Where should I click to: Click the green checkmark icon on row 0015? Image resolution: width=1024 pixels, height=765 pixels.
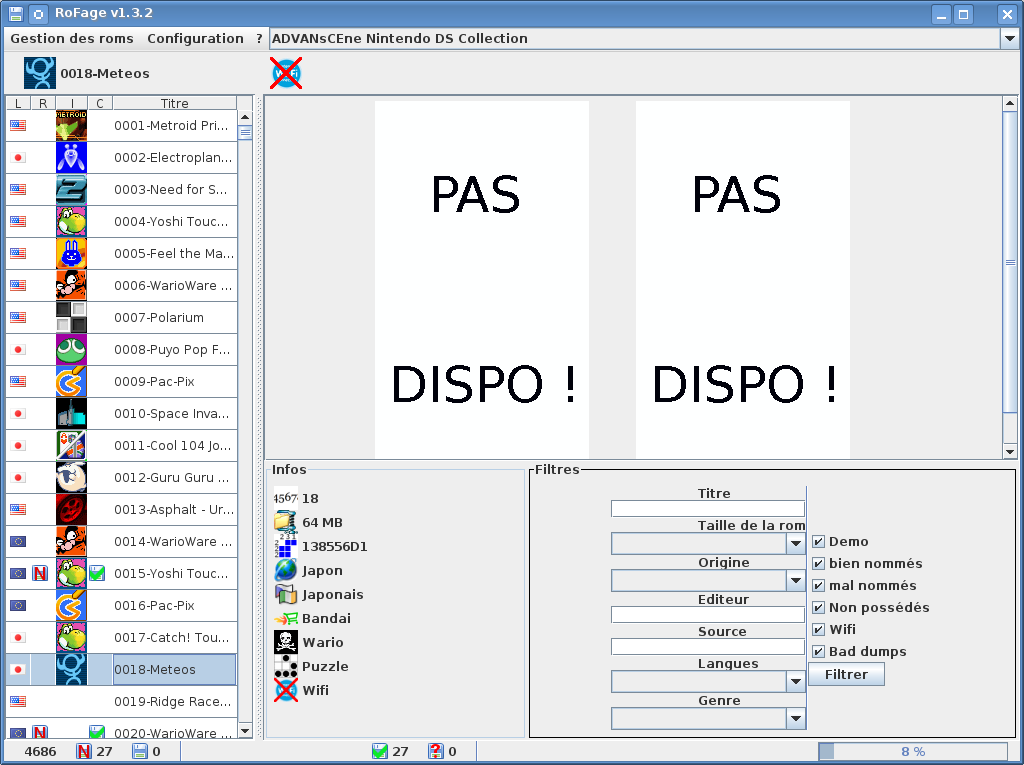(97, 574)
